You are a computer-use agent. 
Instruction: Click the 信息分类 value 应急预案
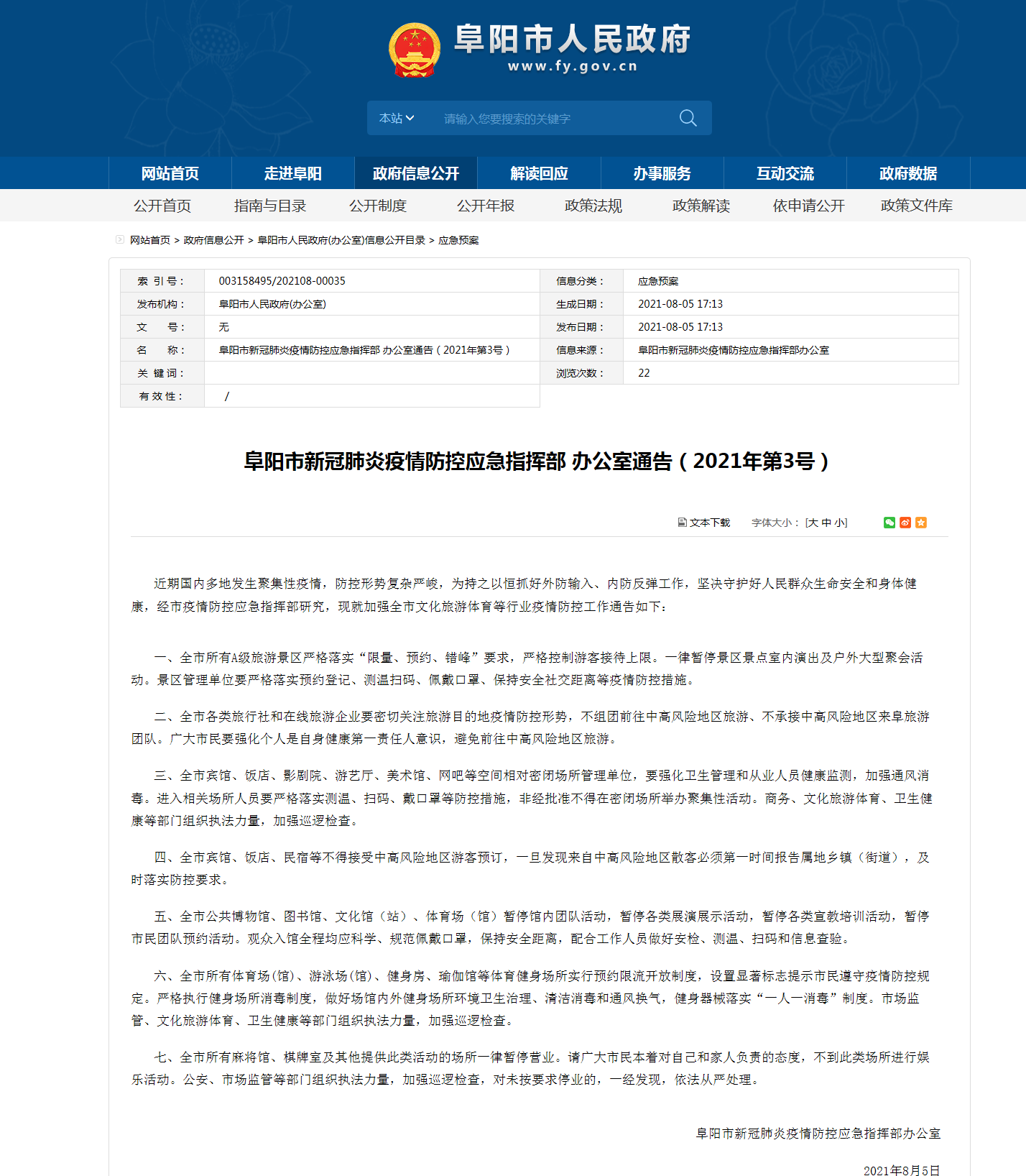tap(658, 281)
